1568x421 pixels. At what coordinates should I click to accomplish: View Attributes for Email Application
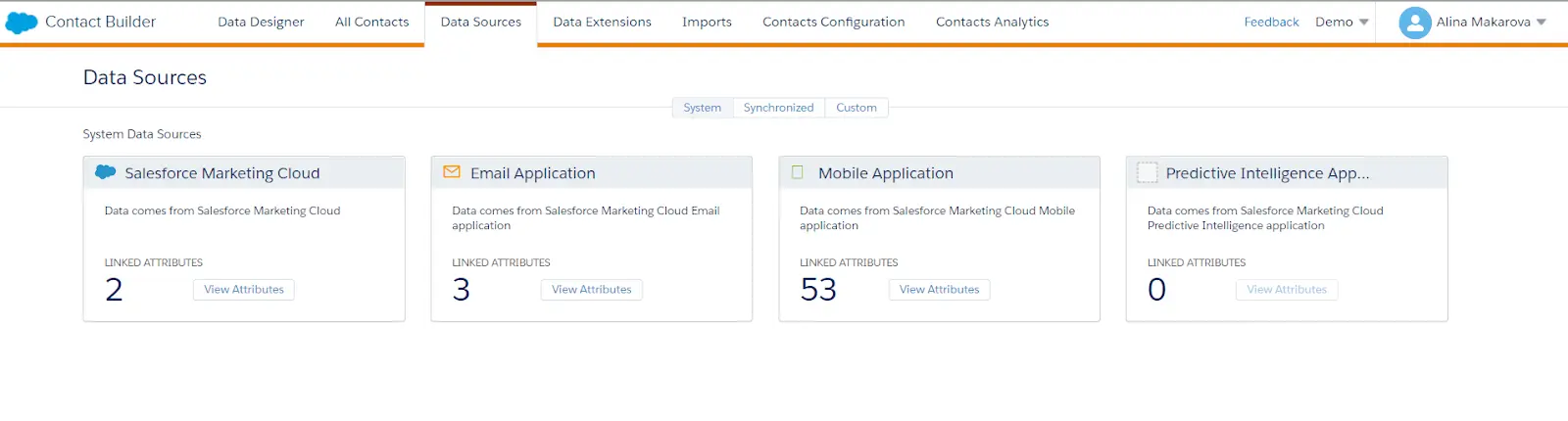591,290
